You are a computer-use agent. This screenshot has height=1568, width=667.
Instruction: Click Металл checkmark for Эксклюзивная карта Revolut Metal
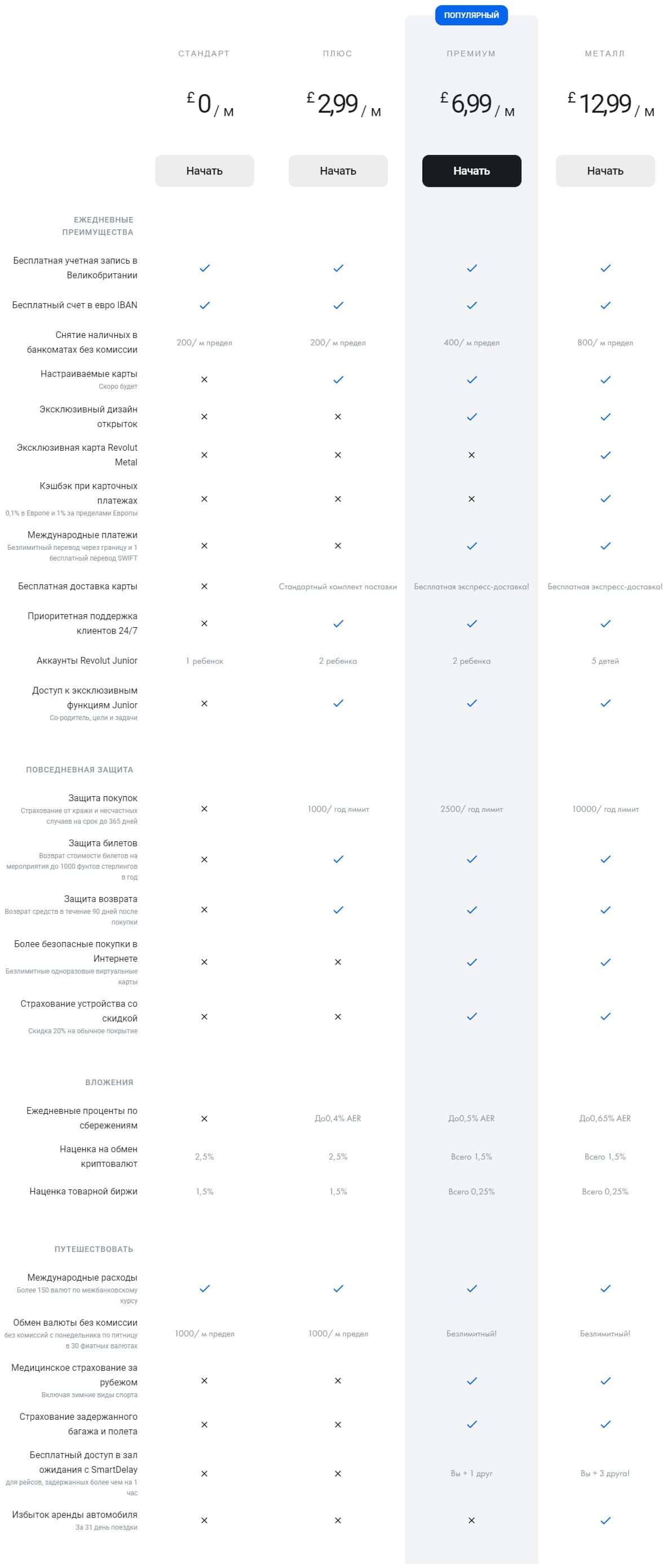[x=605, y=455]
